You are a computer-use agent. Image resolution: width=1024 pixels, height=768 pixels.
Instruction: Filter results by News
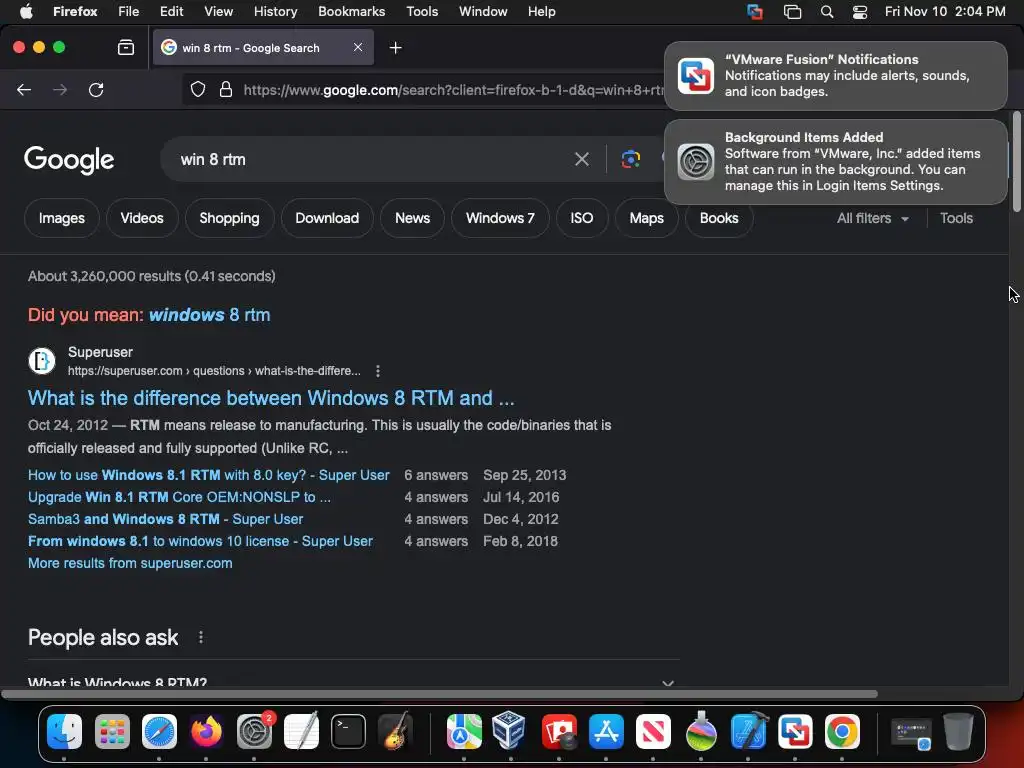412,218
